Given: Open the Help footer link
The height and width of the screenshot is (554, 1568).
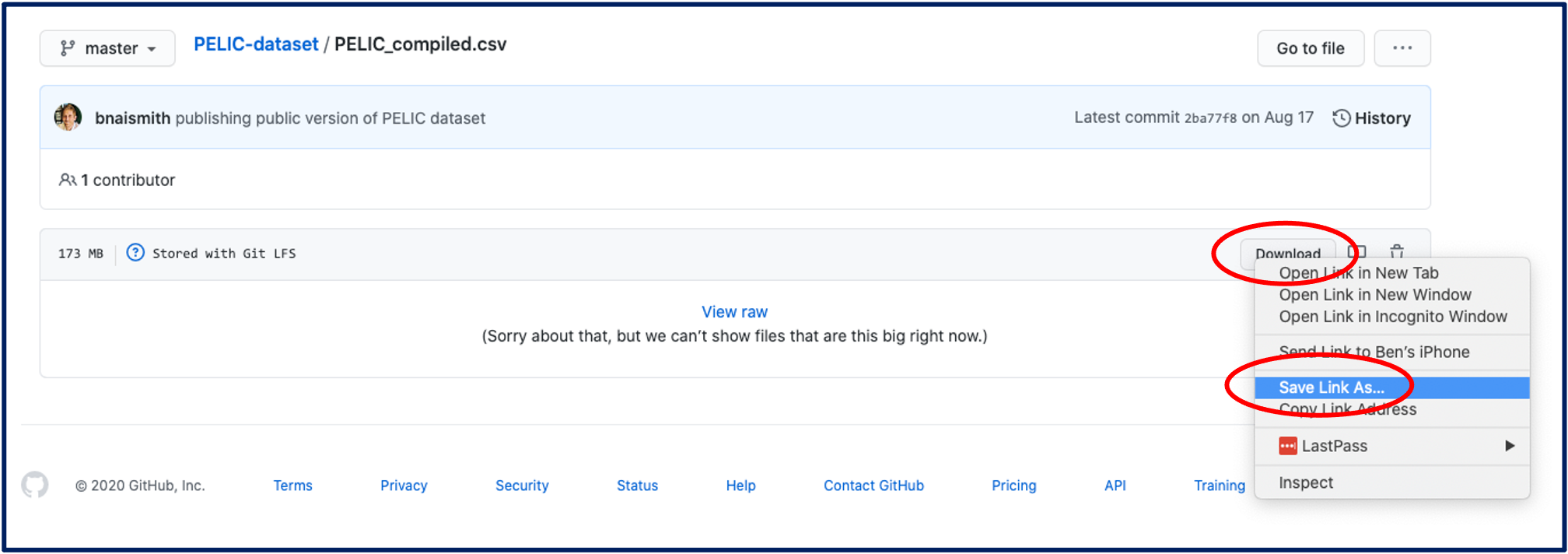Looking at the screenshot, I should click(740, 486).
